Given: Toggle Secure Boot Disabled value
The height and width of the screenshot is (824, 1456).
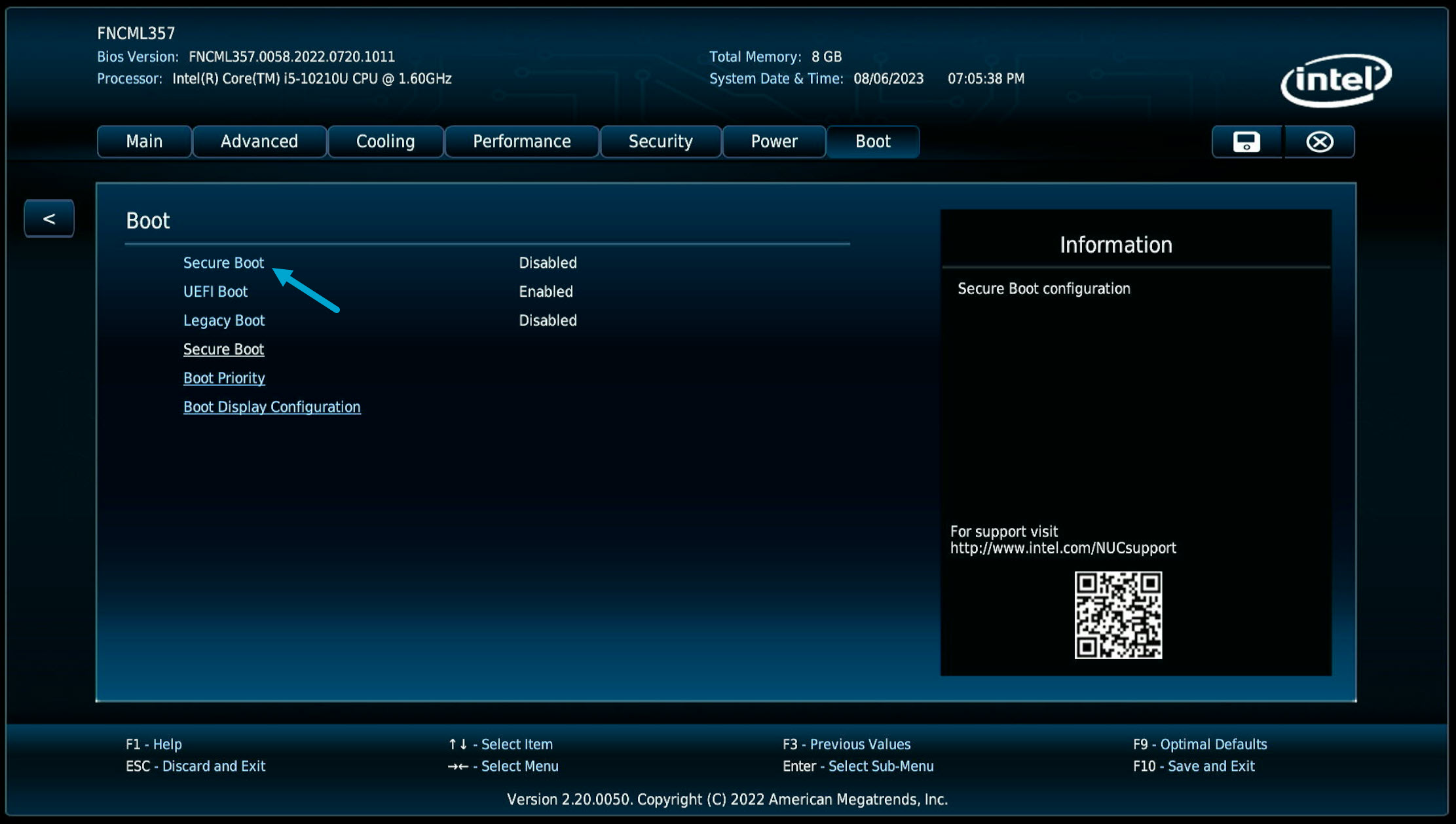Looking at the screenshot, I should 548,263.
